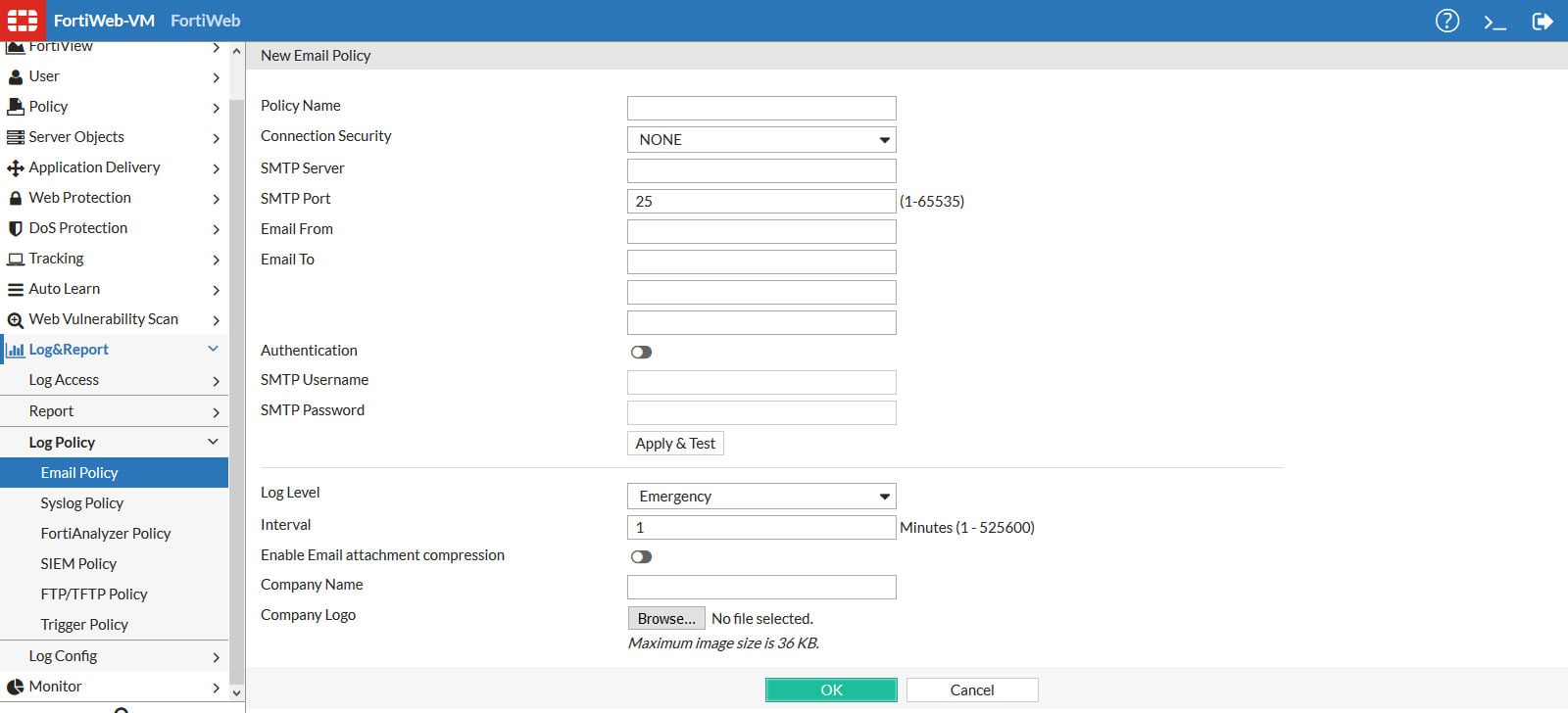Click the Policy Name input field

pos(761,108)
